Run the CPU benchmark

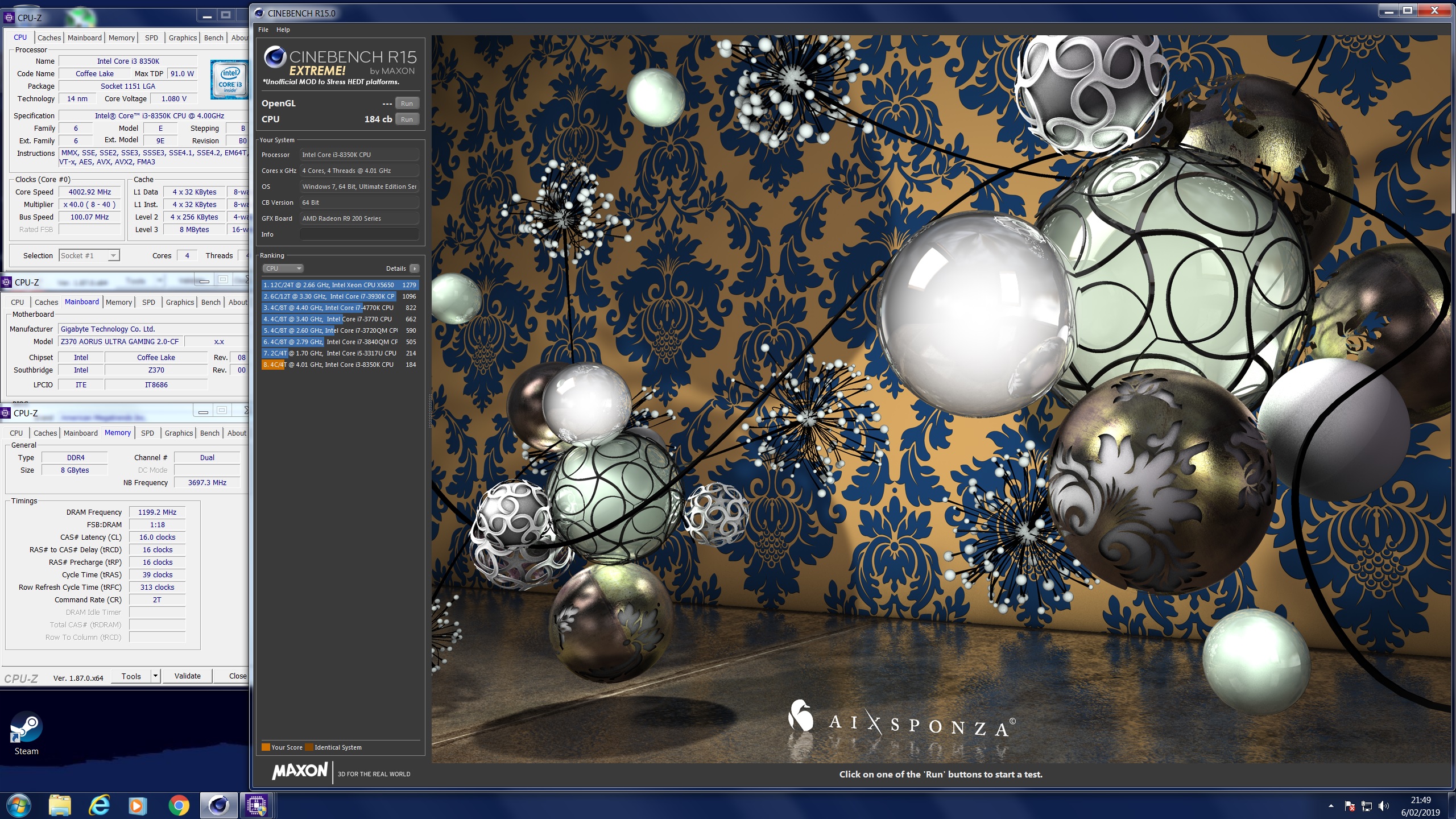[407, 119]
